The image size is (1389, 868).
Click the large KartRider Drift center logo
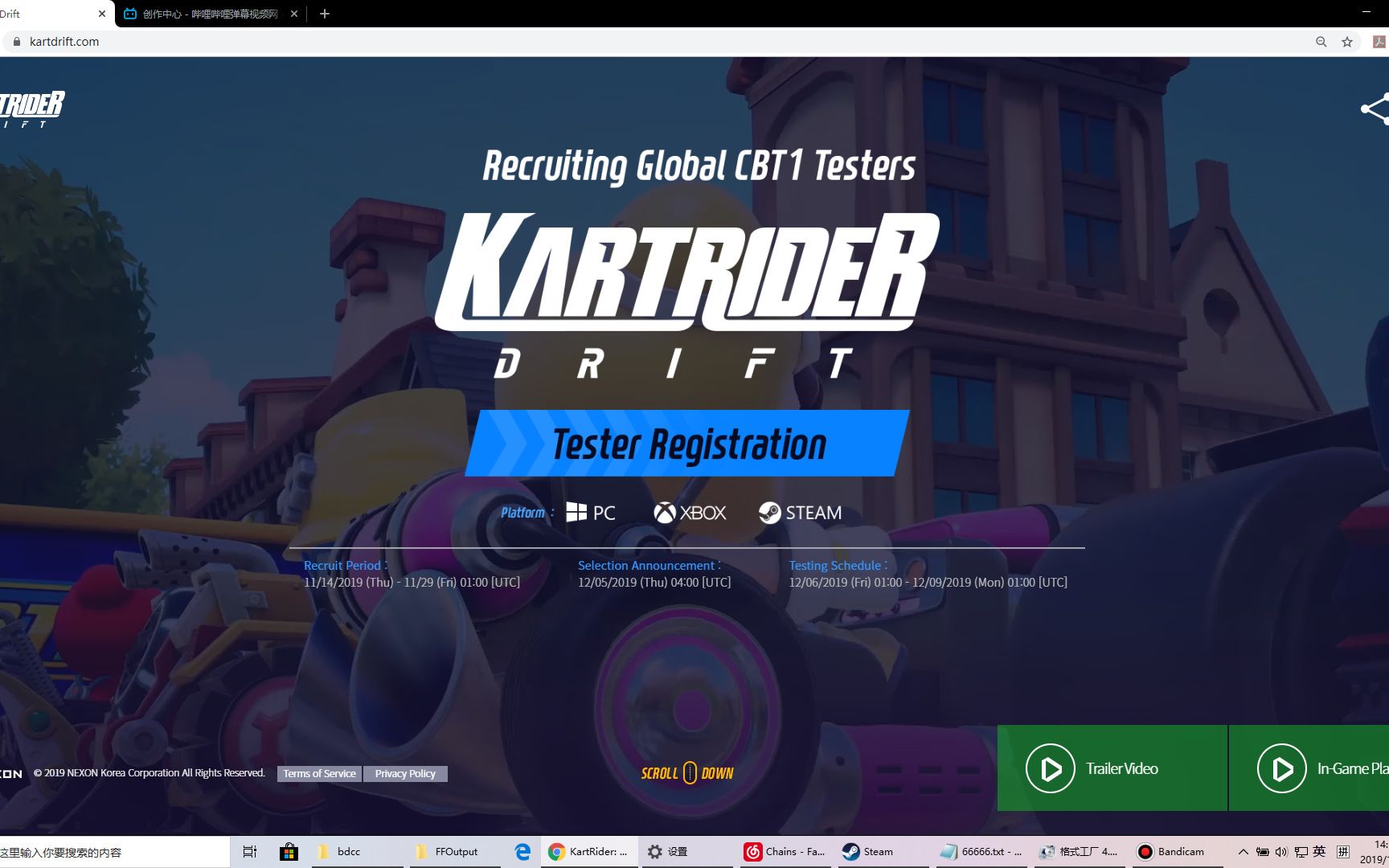pos(687,296)
